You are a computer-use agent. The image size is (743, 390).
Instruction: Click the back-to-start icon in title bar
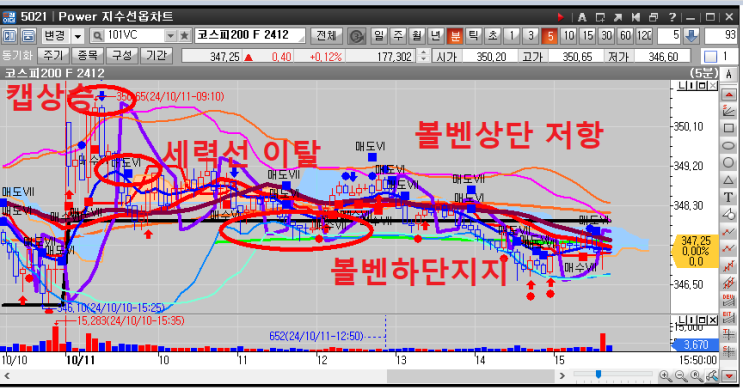click(636, 17)
